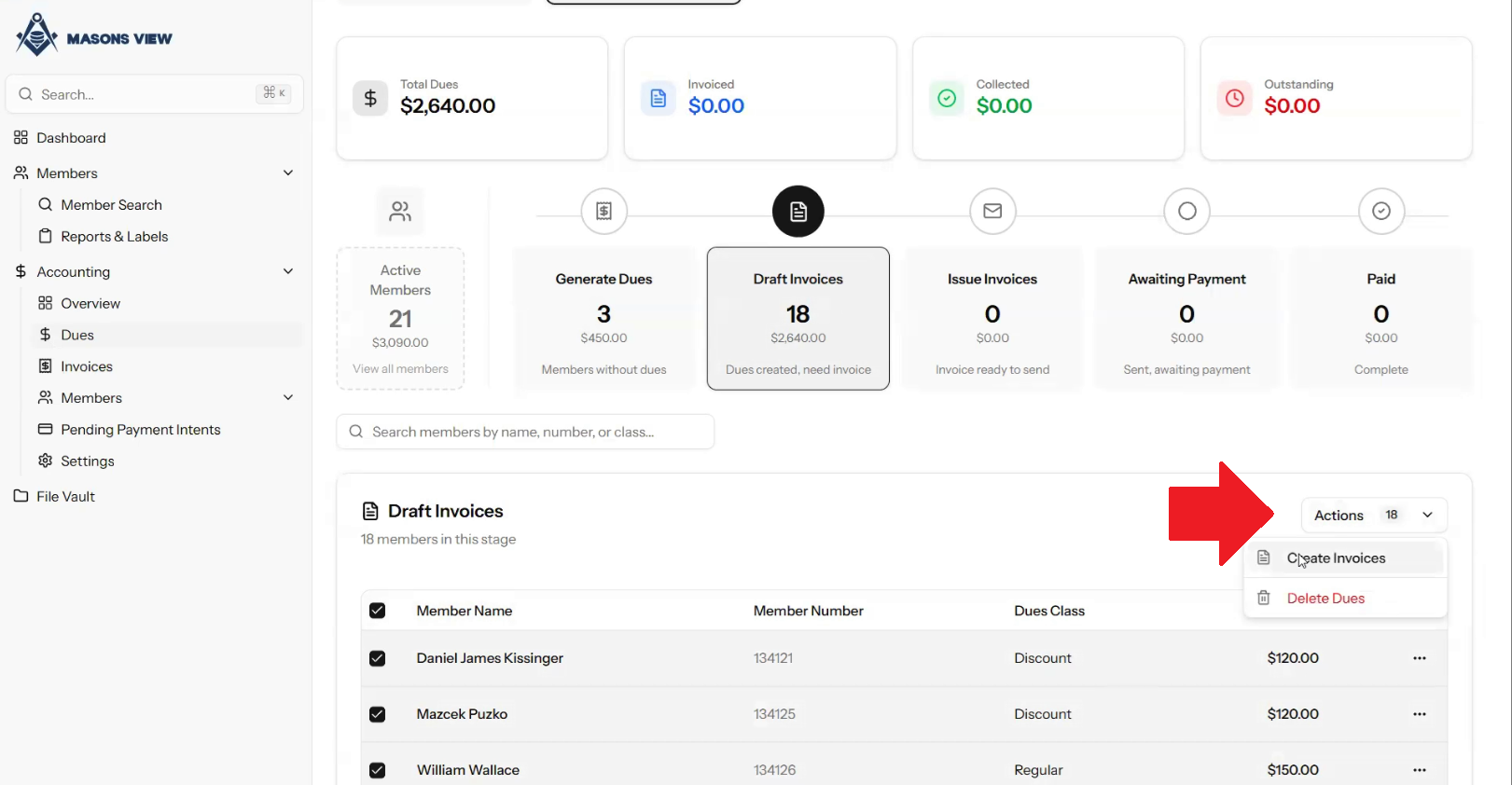Open three-dot menu for Mazcek Puzko
1512x785 pixels.
point(1419,714)
